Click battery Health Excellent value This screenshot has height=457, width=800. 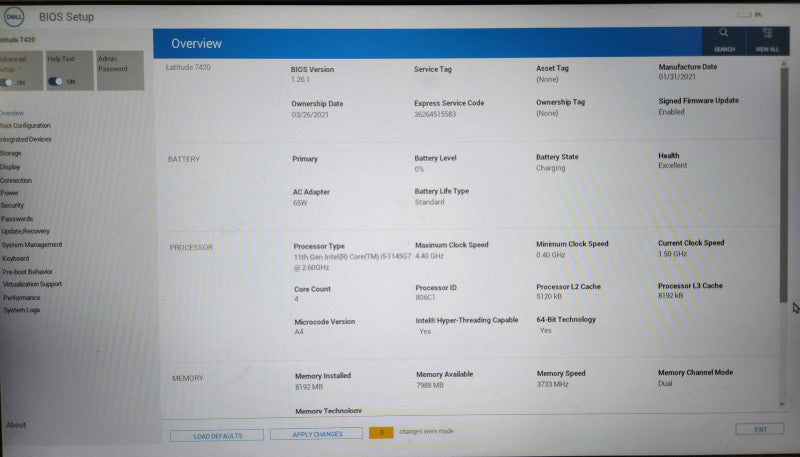tap(672, 165)
